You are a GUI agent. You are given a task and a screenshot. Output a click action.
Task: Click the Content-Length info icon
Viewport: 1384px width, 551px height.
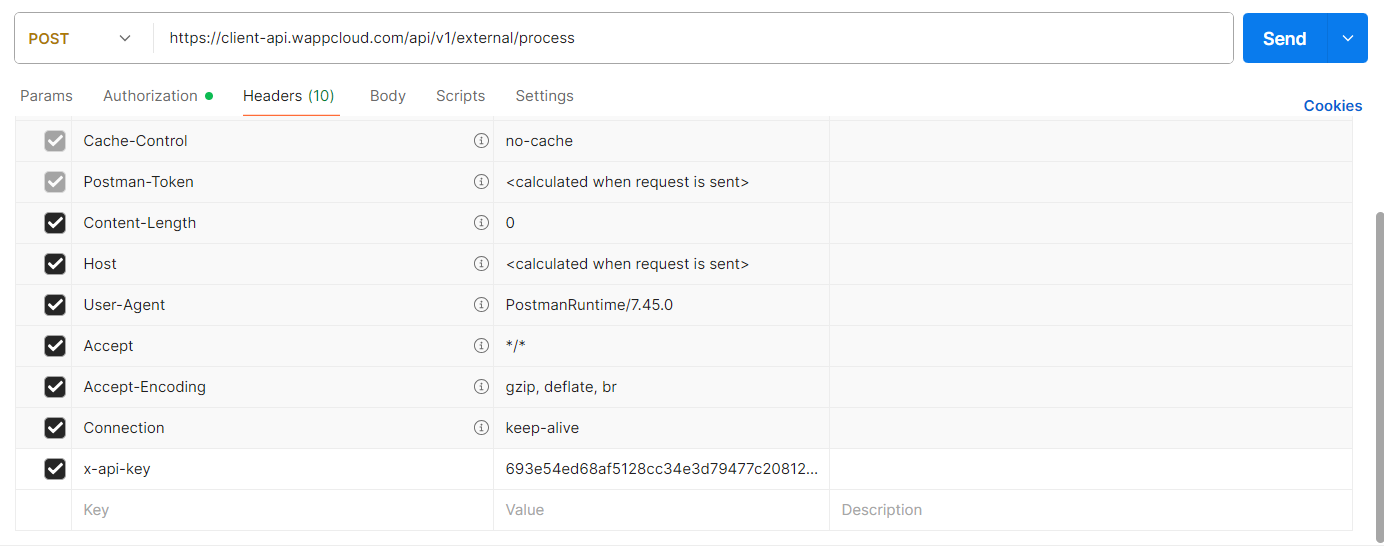coord(481,223)
